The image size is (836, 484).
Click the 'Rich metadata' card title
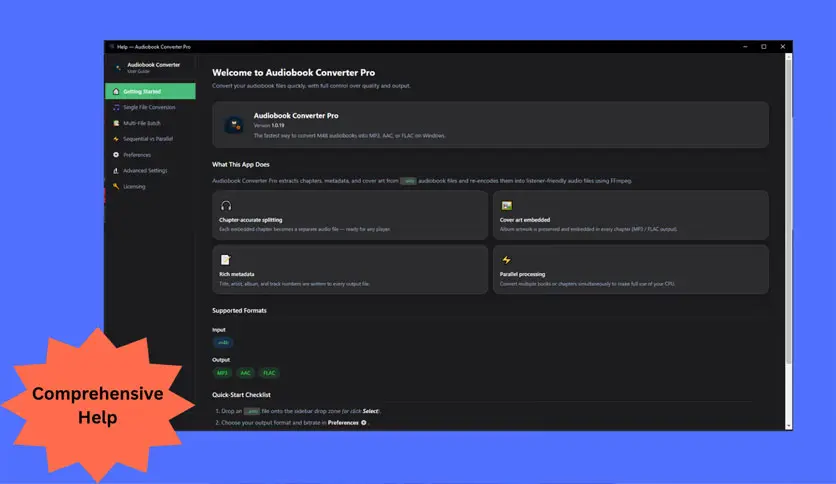237,274
